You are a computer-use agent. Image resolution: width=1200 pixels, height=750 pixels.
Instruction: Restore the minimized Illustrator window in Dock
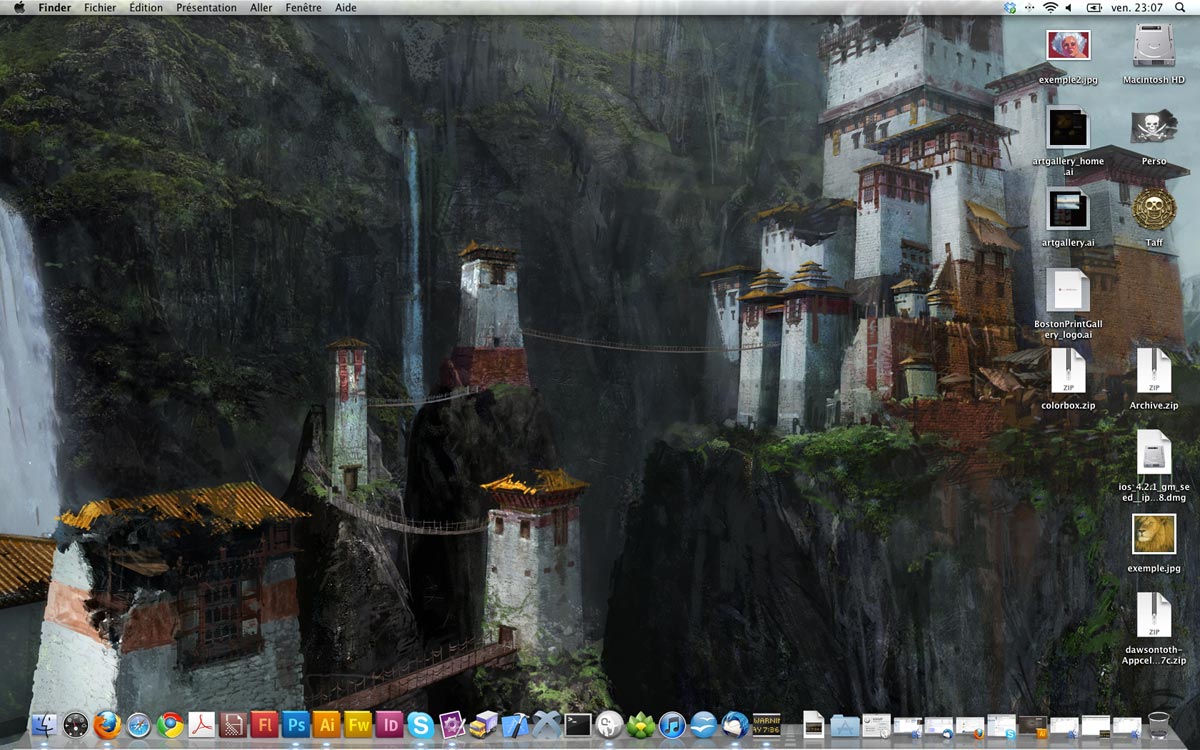[x=1034, y=727]
